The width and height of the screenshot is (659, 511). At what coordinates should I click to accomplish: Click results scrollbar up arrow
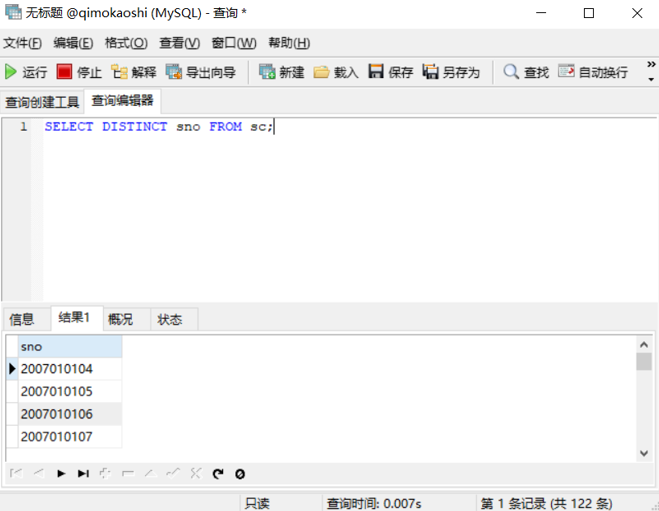pos(644,345)
